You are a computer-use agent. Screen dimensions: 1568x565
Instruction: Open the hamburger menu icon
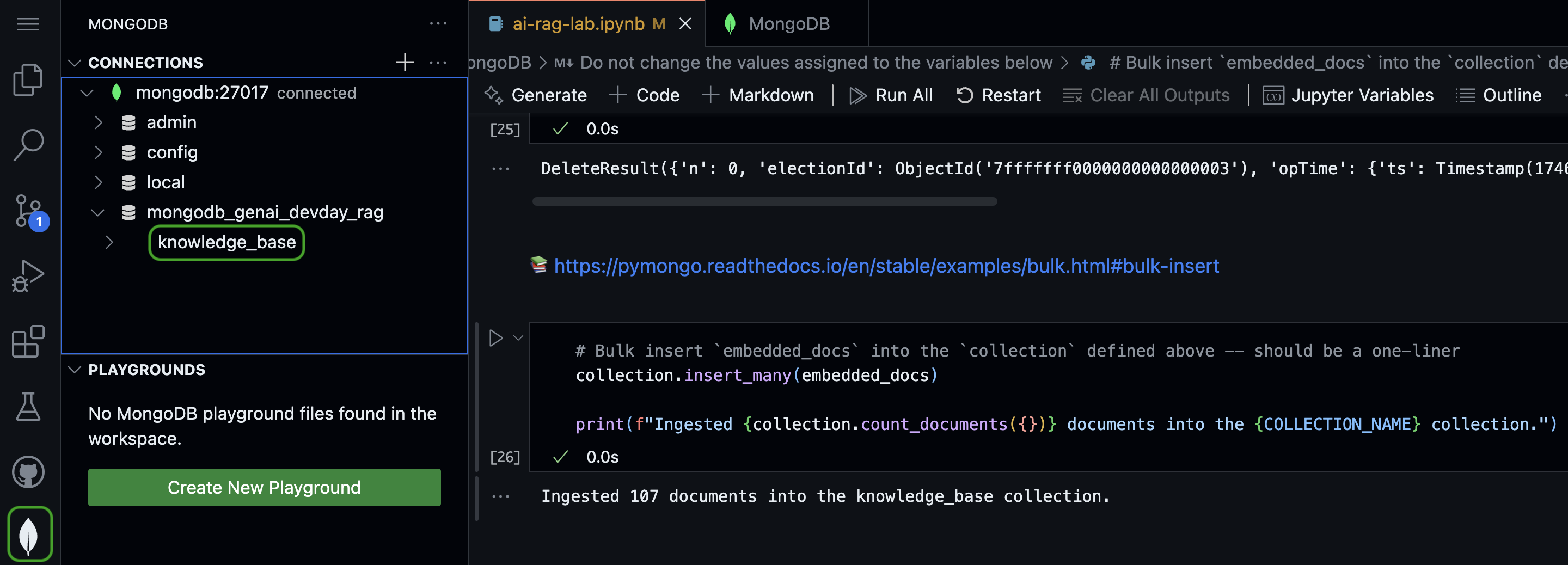coord(28,24)
